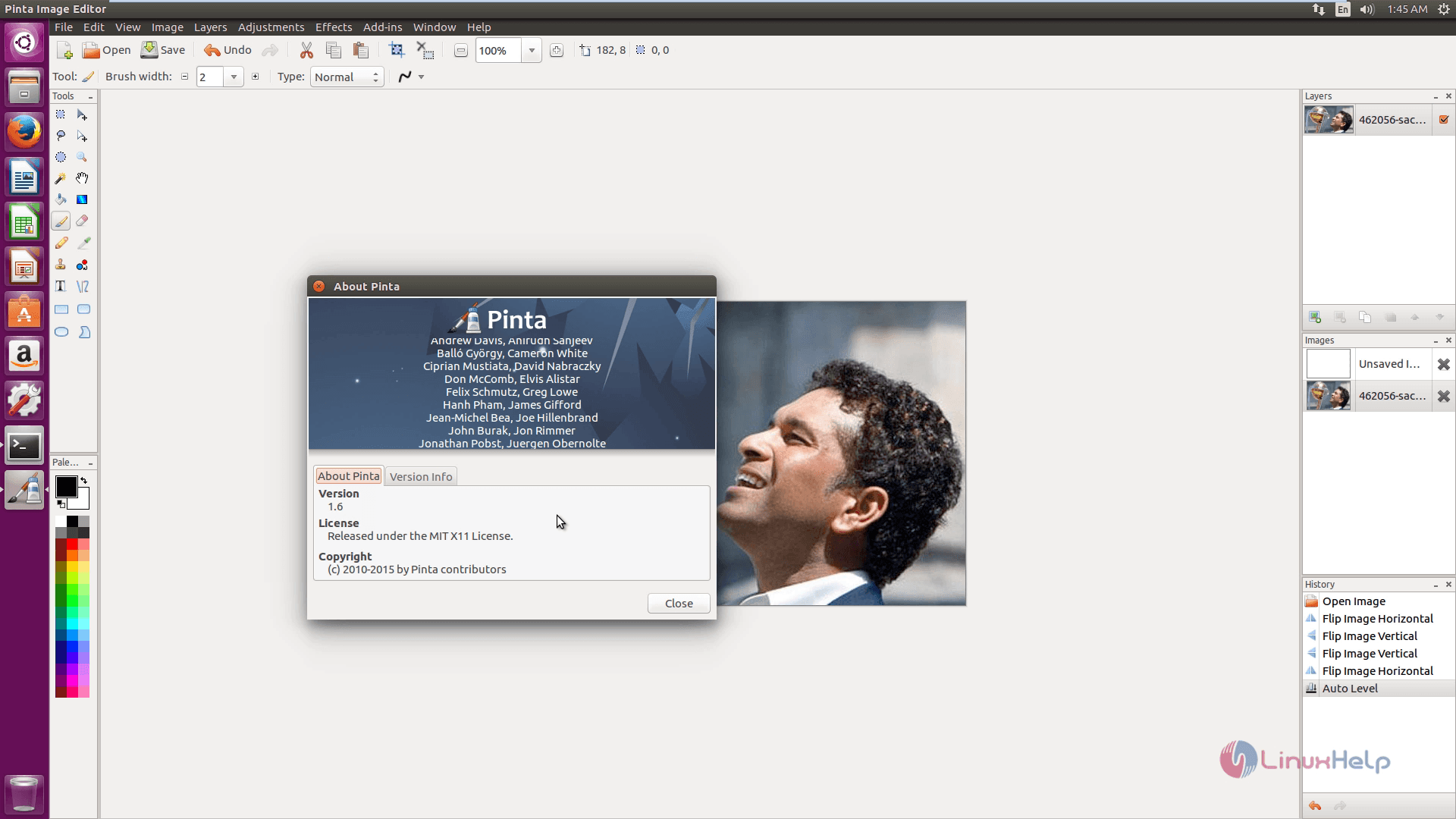The width and height of the screenshot is (1456, 819).
Task: Select the Rounded Rectangle tool
Action: coord(83,309)
